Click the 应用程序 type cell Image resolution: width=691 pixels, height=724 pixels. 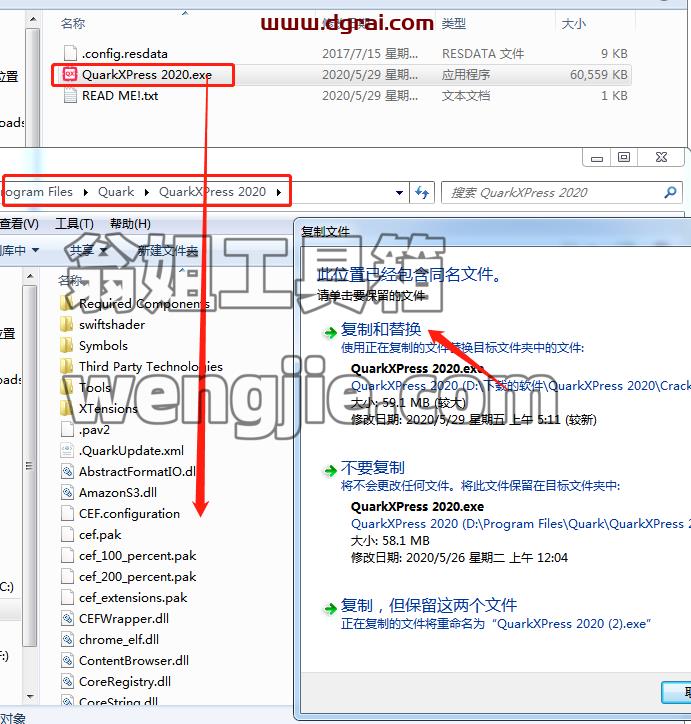tap(466, 74)
